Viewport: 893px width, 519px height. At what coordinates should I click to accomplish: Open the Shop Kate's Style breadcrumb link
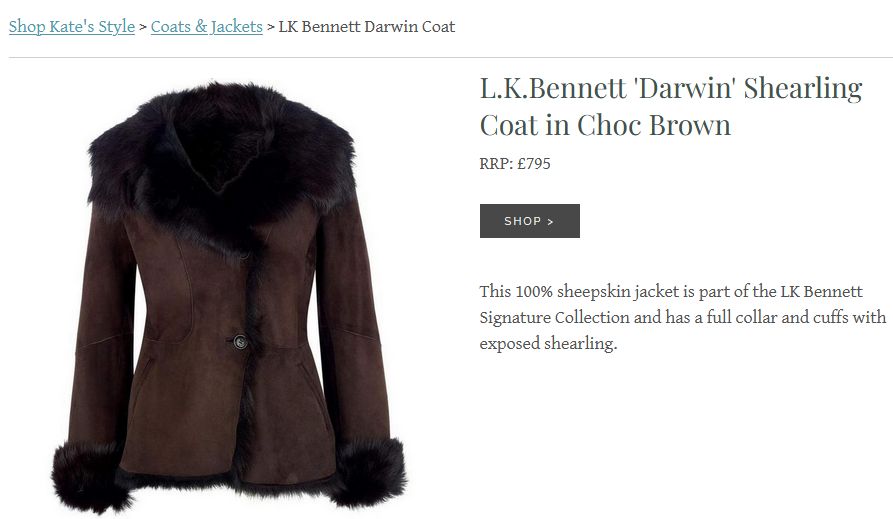click(72, 27)
